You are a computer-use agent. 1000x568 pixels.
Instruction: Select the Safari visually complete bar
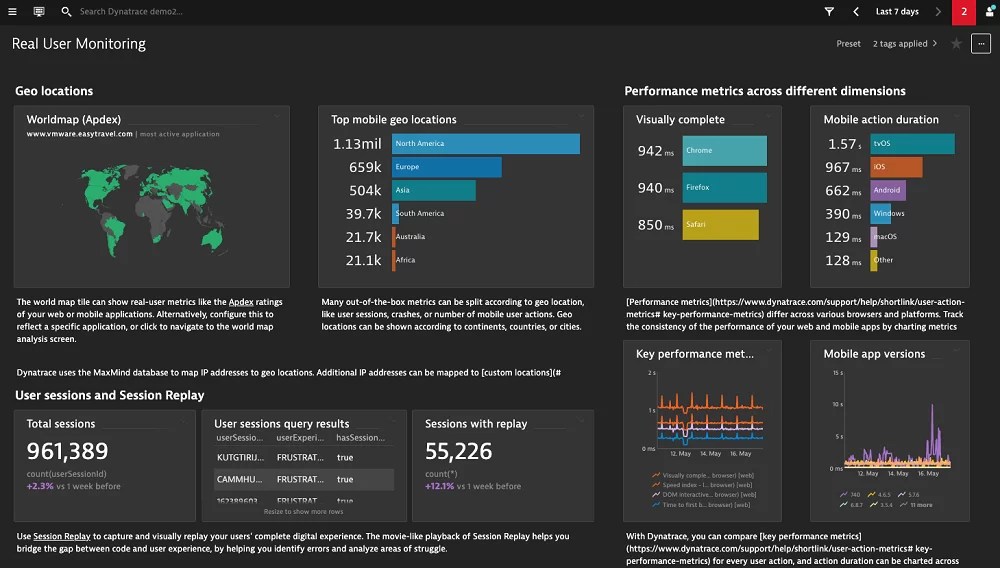(x=721, y=224)
